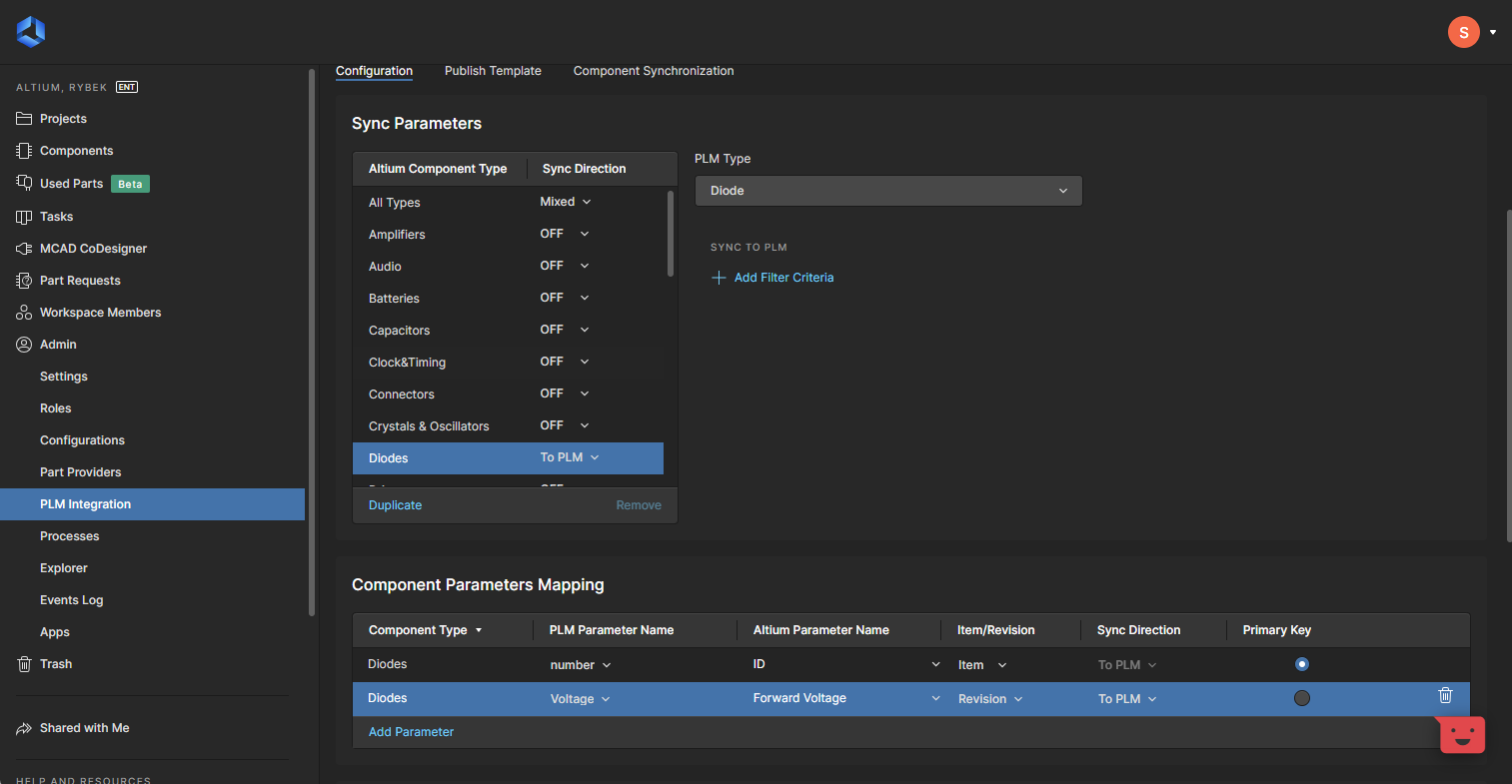Open Crystals & Oscillators sync direction dropdown

pyautogui.click(x=565, y=425)
